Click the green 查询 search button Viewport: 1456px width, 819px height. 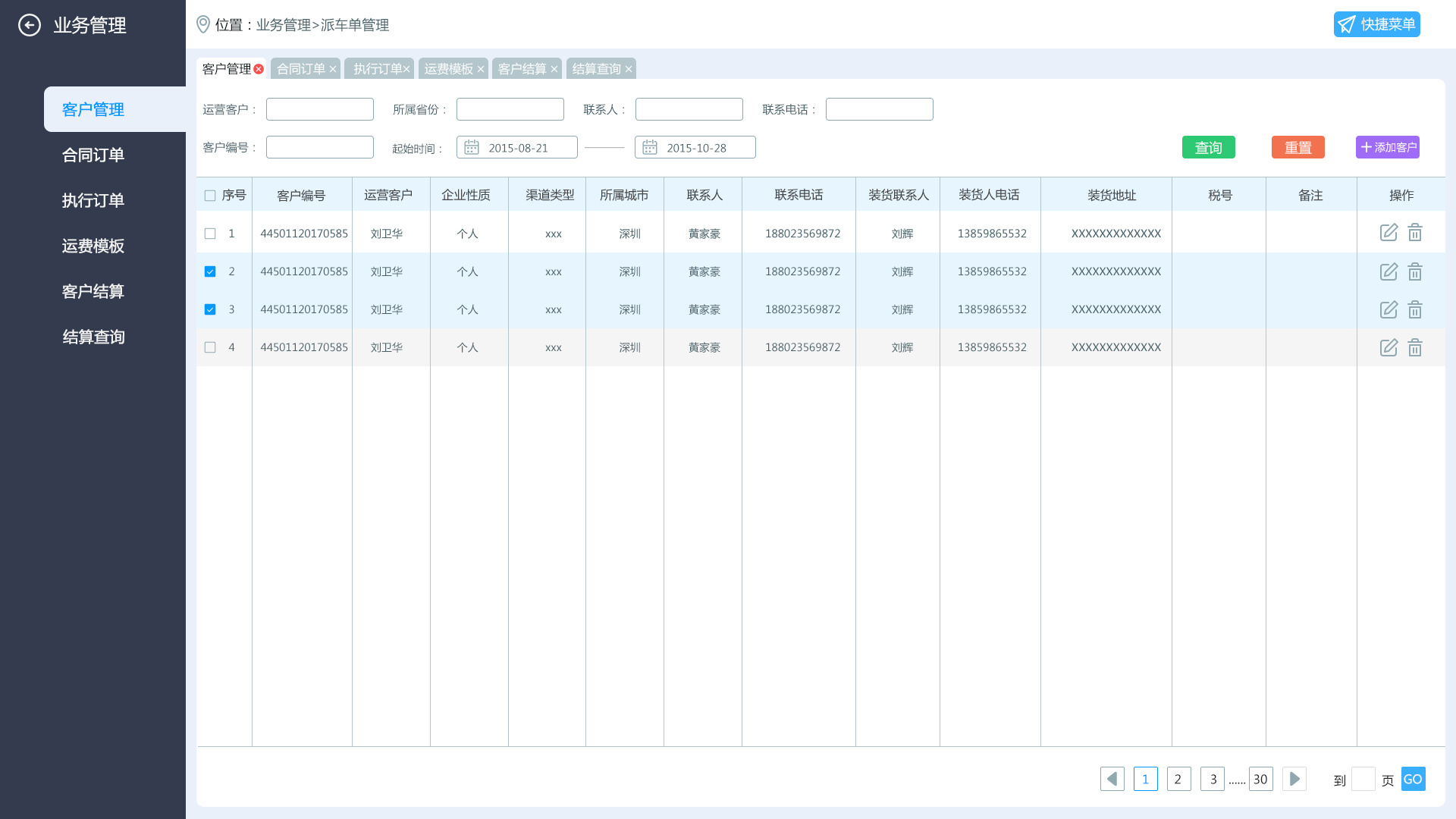tap(1208, 147)
